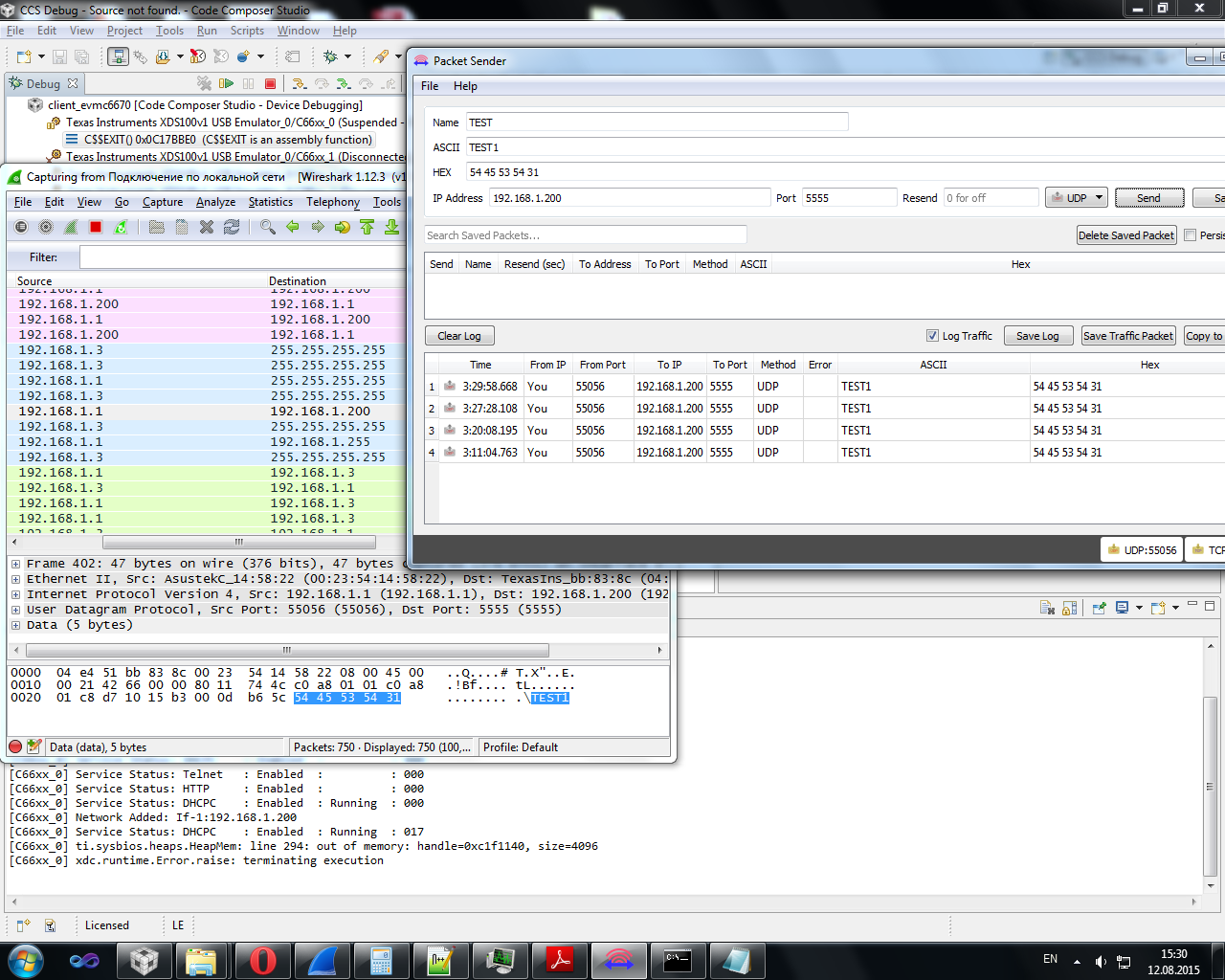Open the Wireshark Statistics menu
The image size is (1225, 980).
271,202
